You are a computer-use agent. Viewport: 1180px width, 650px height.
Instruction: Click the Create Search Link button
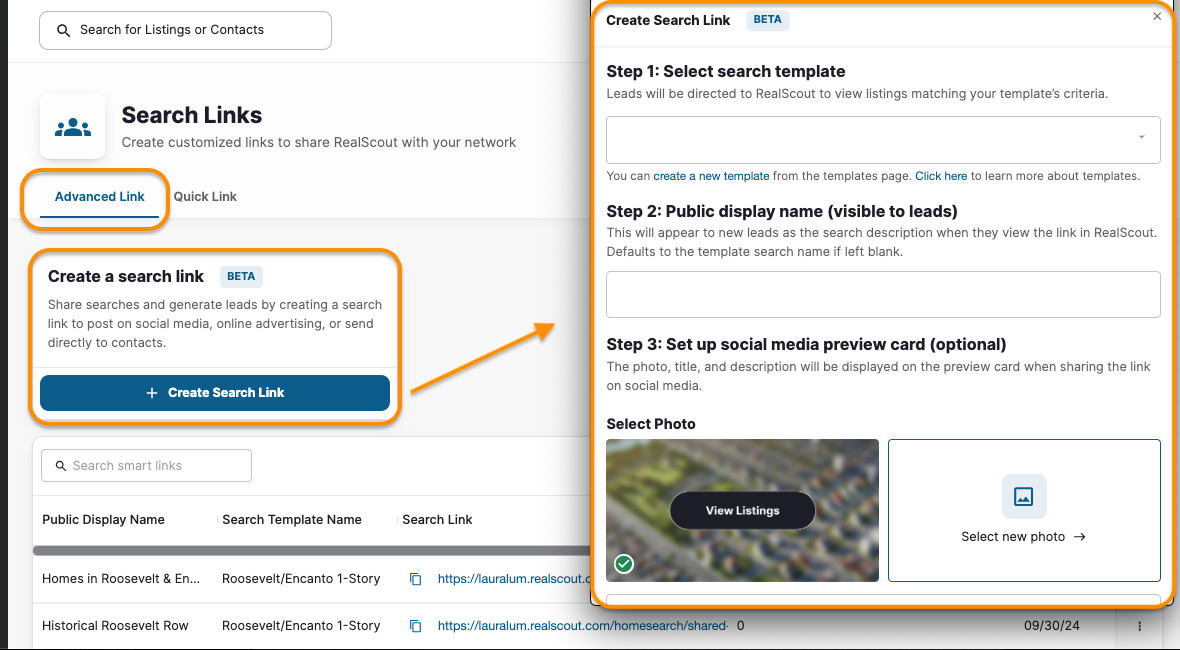(214, 393)
